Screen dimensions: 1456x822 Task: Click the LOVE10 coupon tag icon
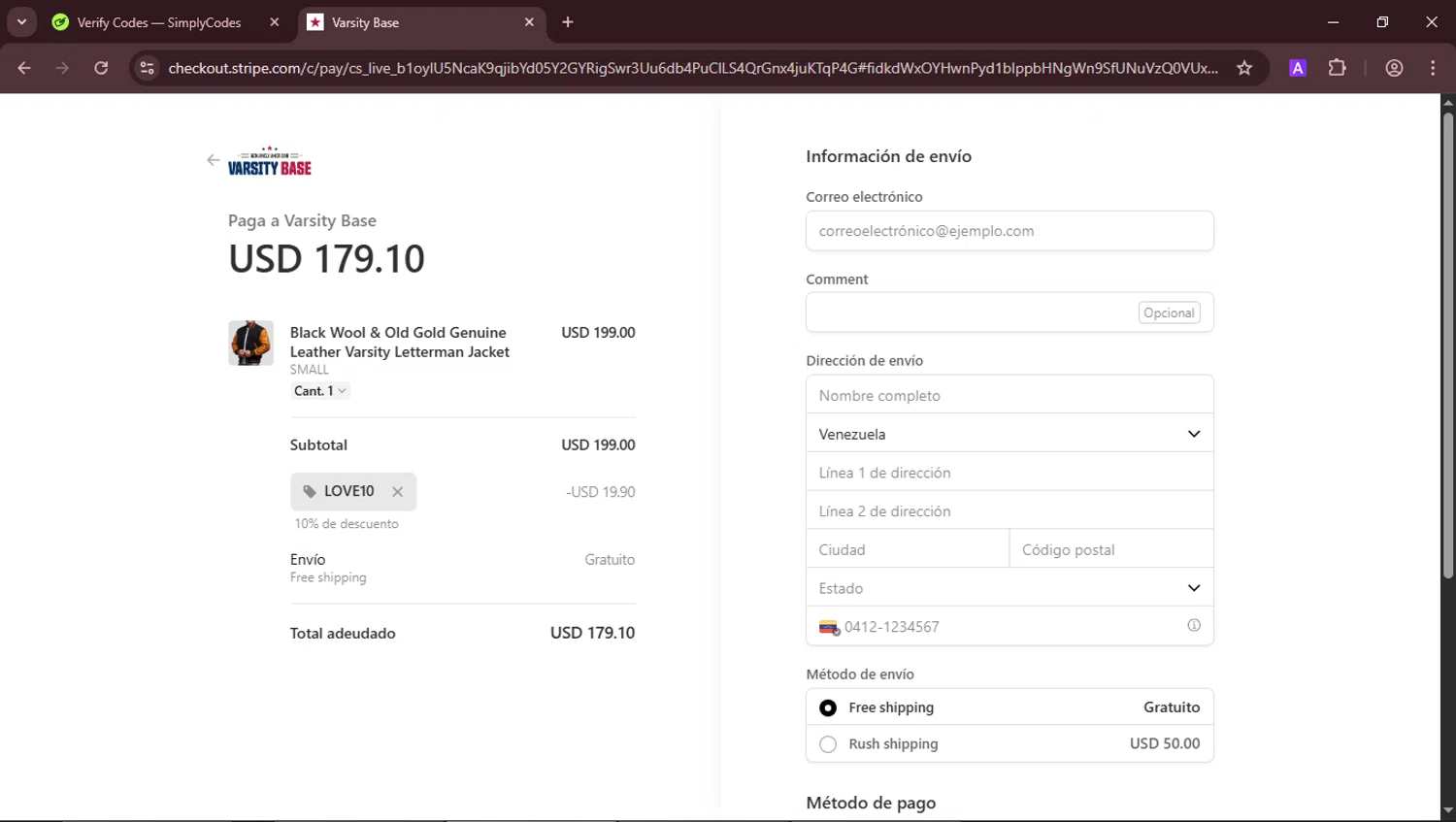[x=310, y=492]
